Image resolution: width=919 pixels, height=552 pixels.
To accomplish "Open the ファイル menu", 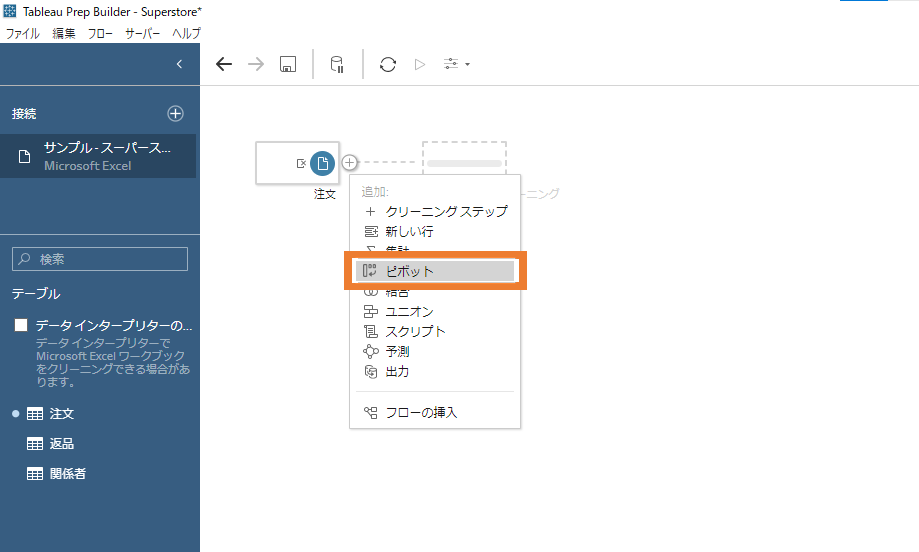I will (22, 33).
